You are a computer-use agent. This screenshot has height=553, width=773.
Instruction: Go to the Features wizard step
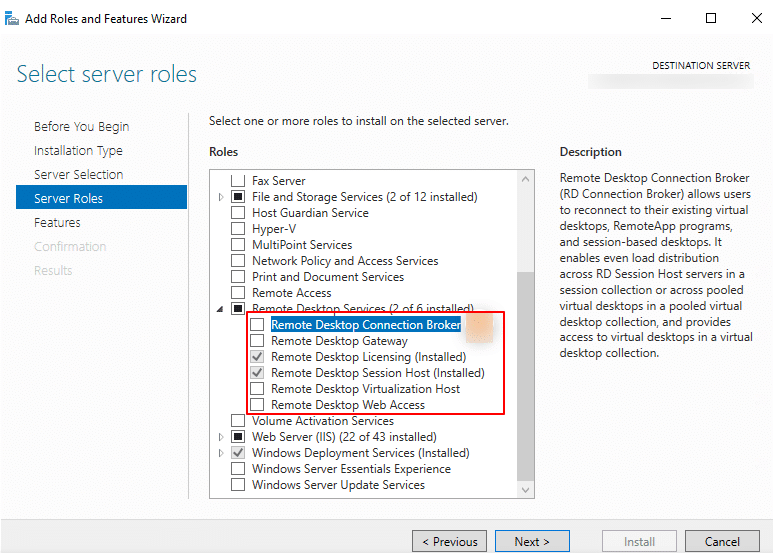(57, 222)
